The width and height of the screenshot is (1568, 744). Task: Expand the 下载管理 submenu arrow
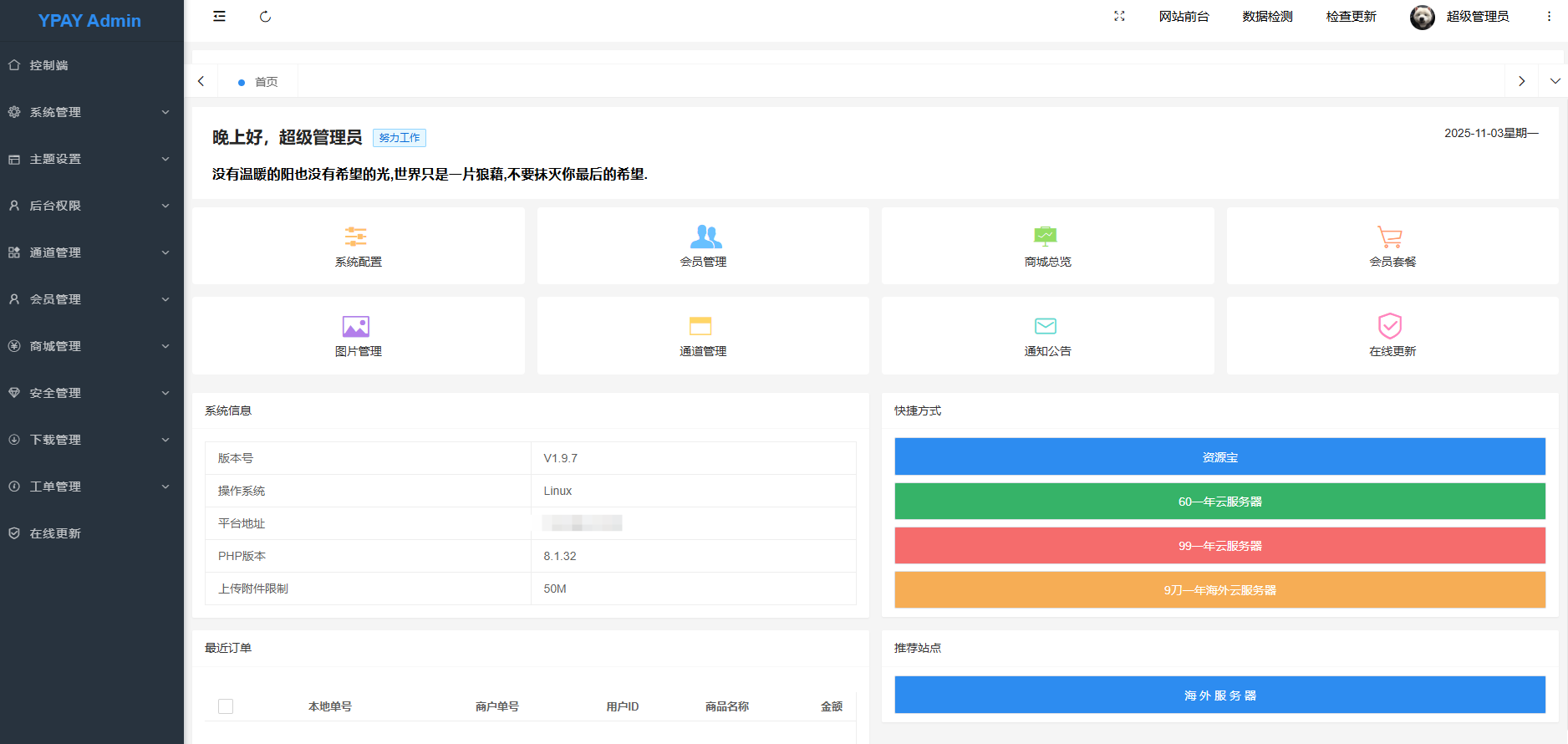tap(165, 440)
